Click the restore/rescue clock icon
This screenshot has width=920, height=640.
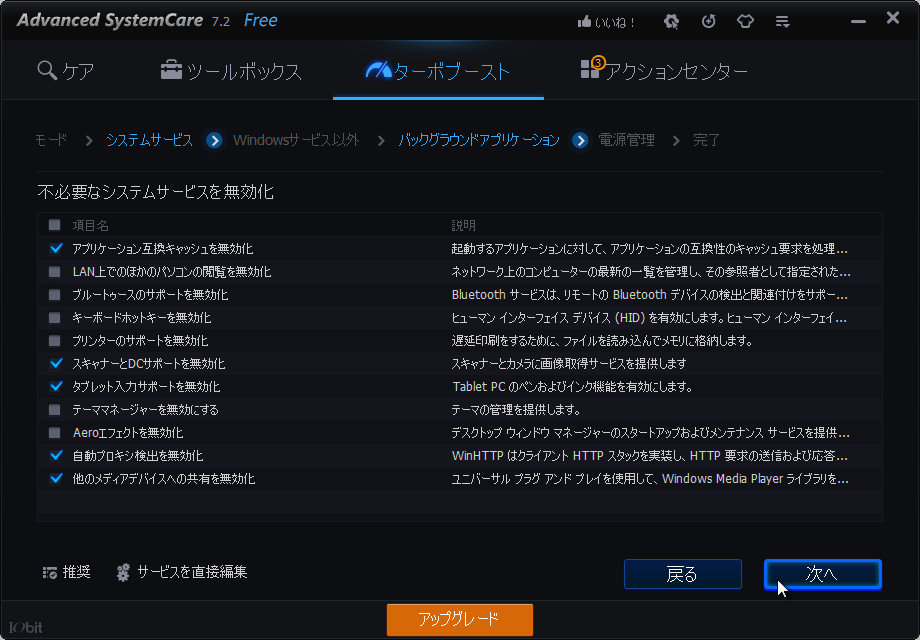point(709,22)
